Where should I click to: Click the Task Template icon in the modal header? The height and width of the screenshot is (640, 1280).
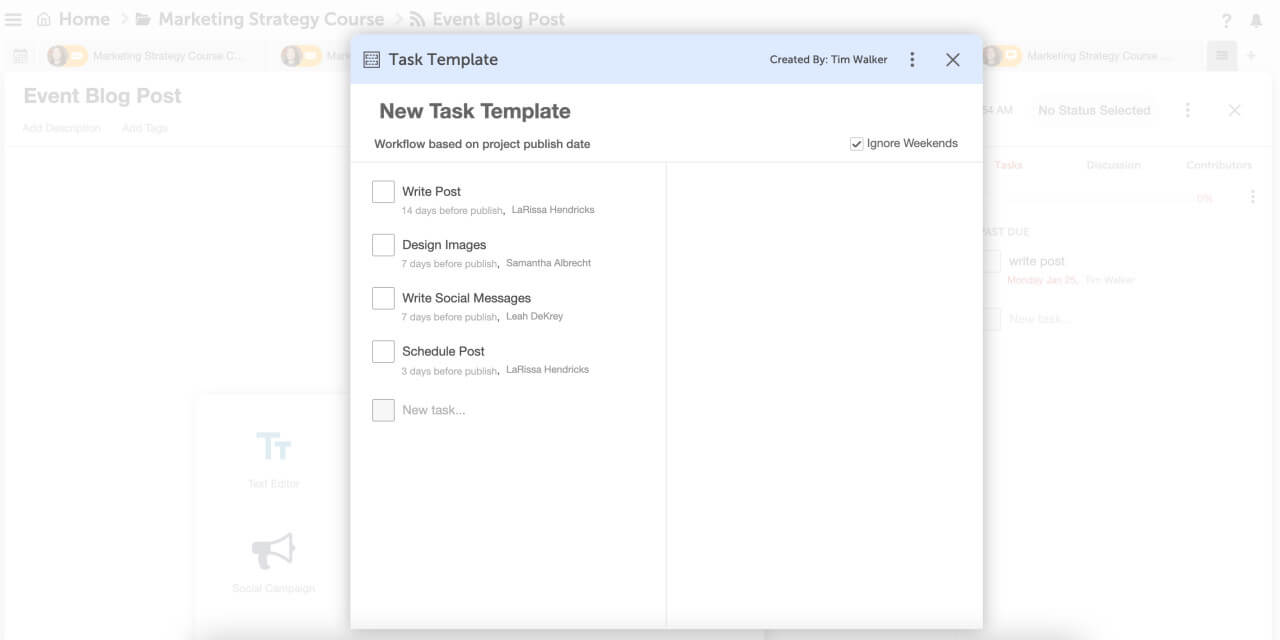[372, 59]
